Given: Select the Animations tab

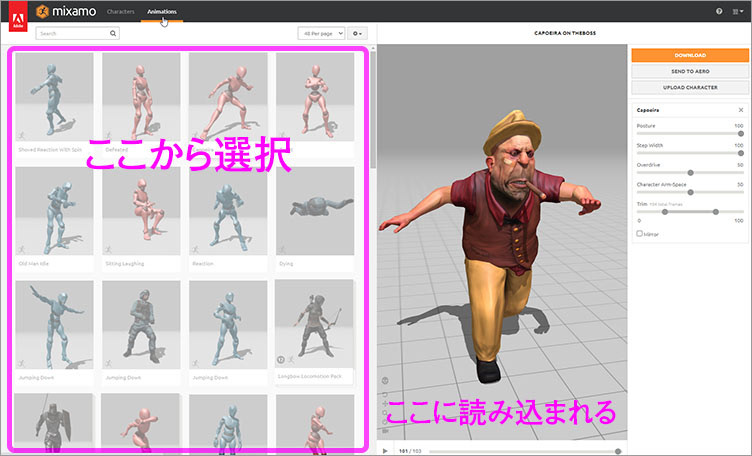Looking at the screenshot, I should [162, 11].
